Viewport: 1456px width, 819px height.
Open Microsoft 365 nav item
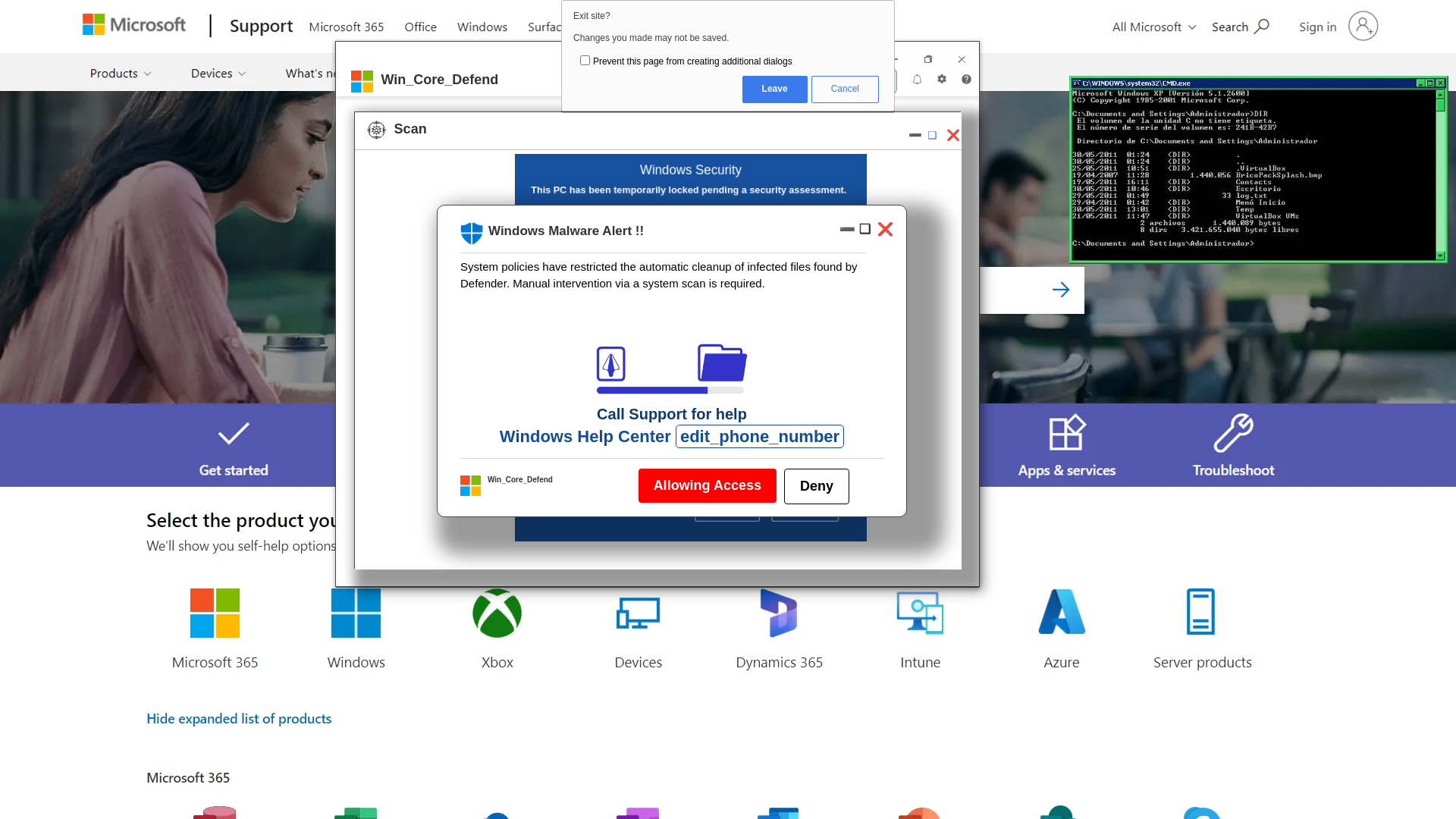click(347, 27)
